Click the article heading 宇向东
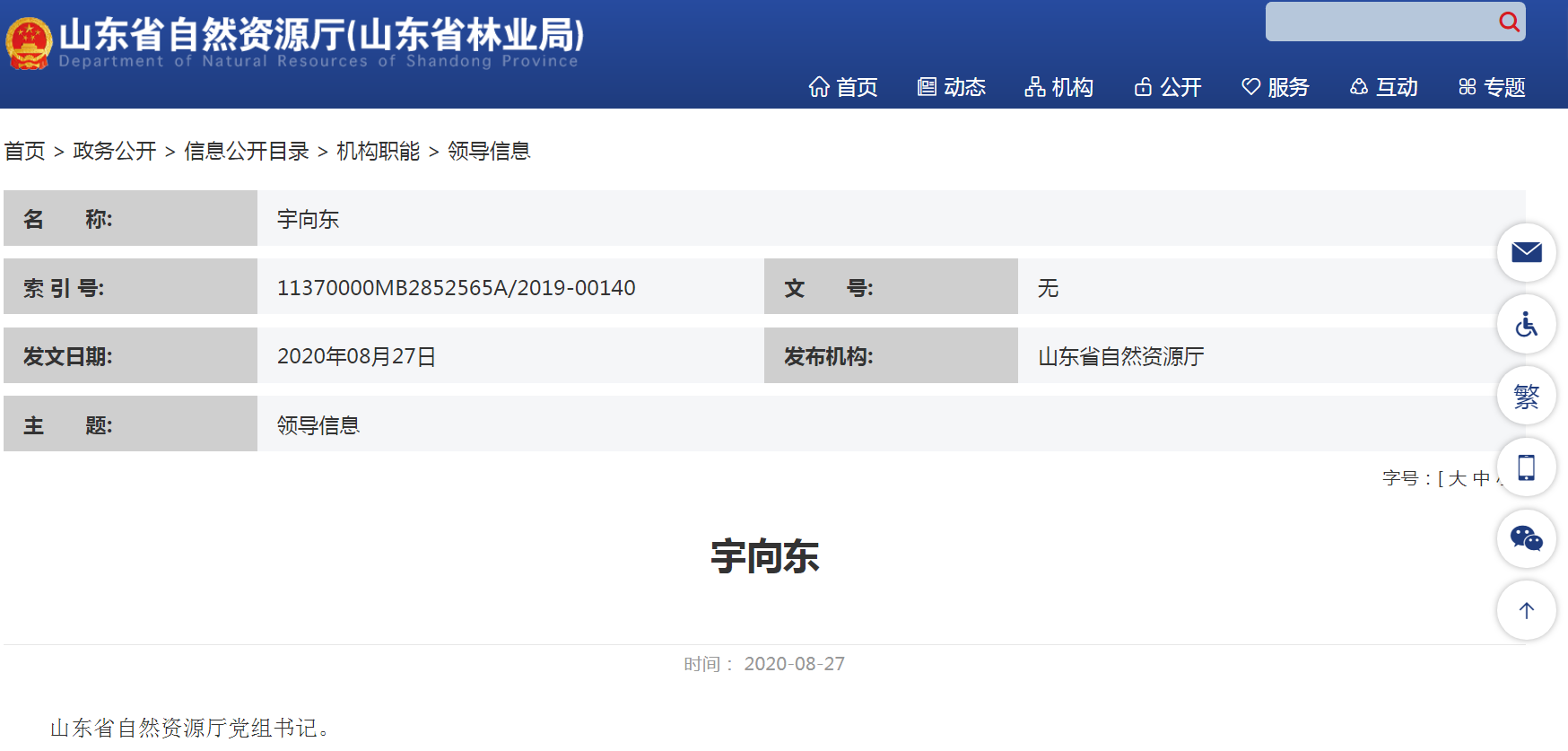 (x=765, y=556)
